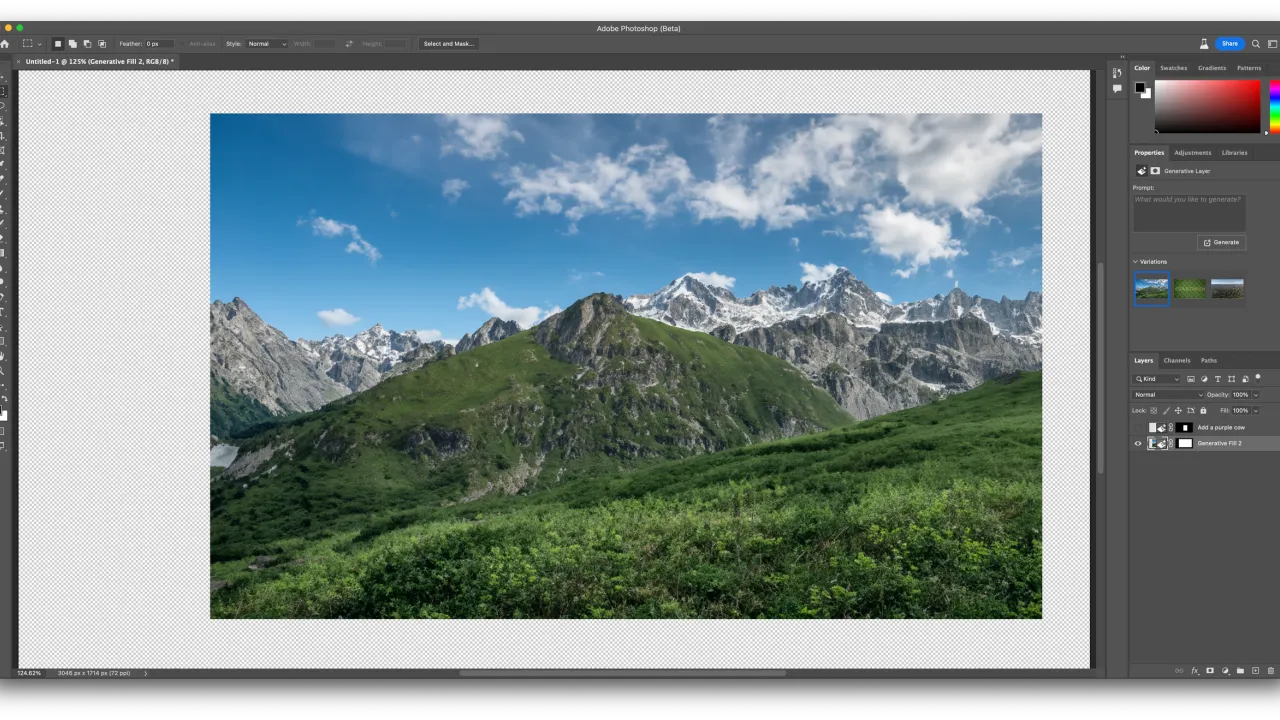The image size is (1280, 720).
Task: Switch to the Paths tab
Action: (x=1209, y=360)
